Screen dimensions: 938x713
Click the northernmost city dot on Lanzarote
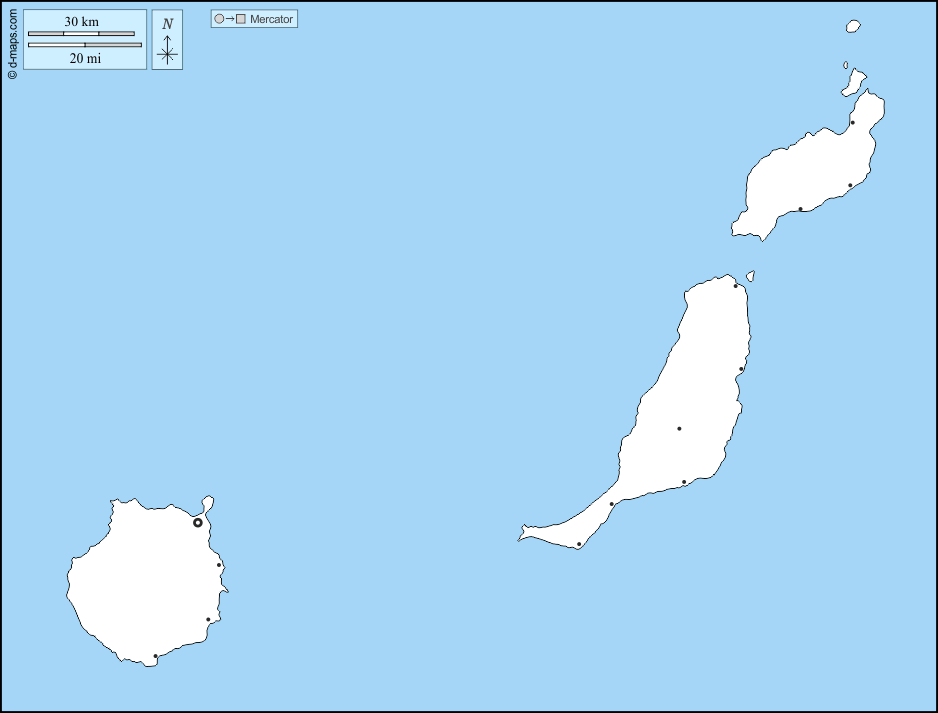point(852,123)
